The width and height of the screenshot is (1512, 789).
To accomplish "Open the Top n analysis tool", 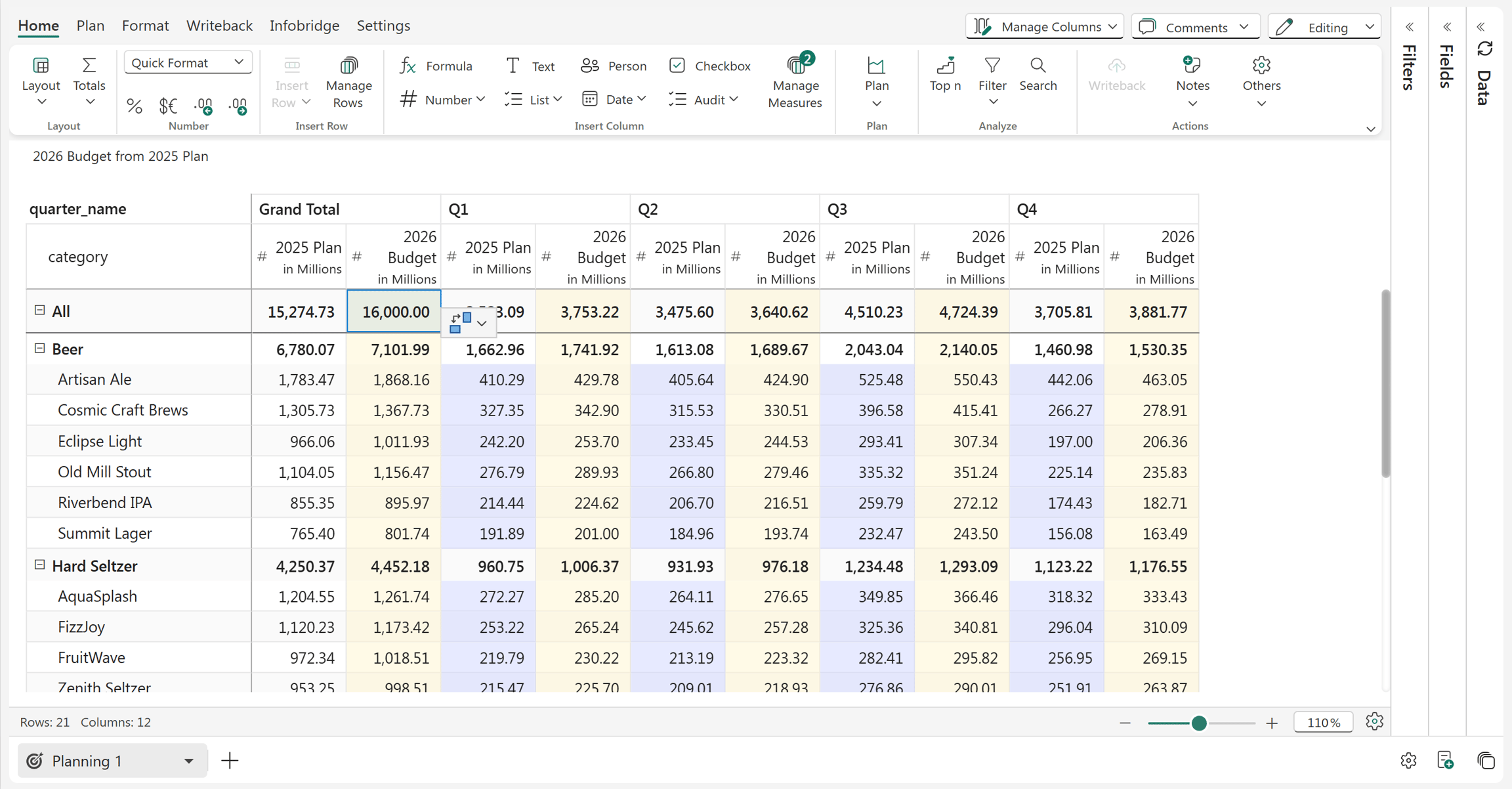I will click(x=945, y=74).
